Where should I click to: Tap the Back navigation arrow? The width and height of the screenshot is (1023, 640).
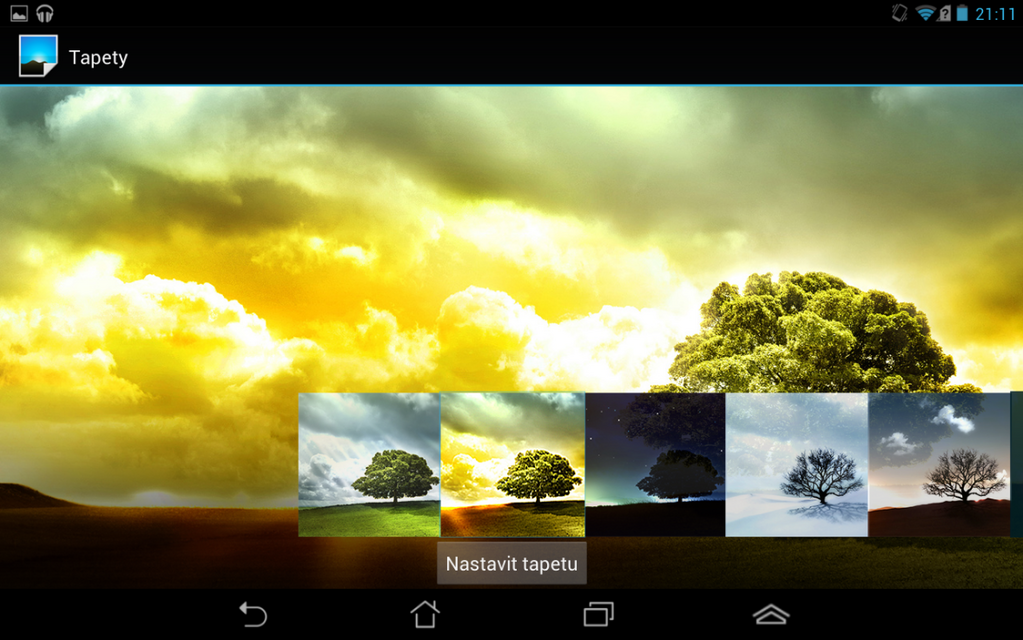252,615
